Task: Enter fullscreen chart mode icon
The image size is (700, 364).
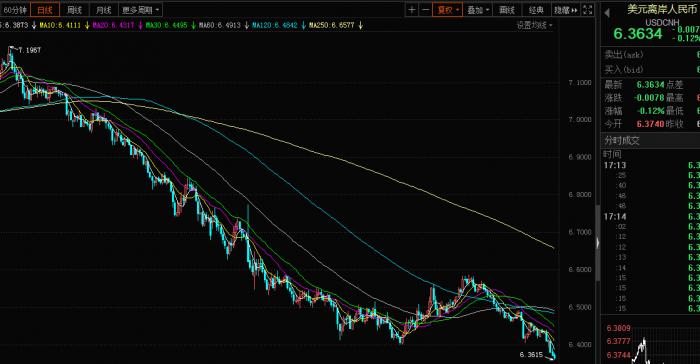Action: [x=588, y=9]
